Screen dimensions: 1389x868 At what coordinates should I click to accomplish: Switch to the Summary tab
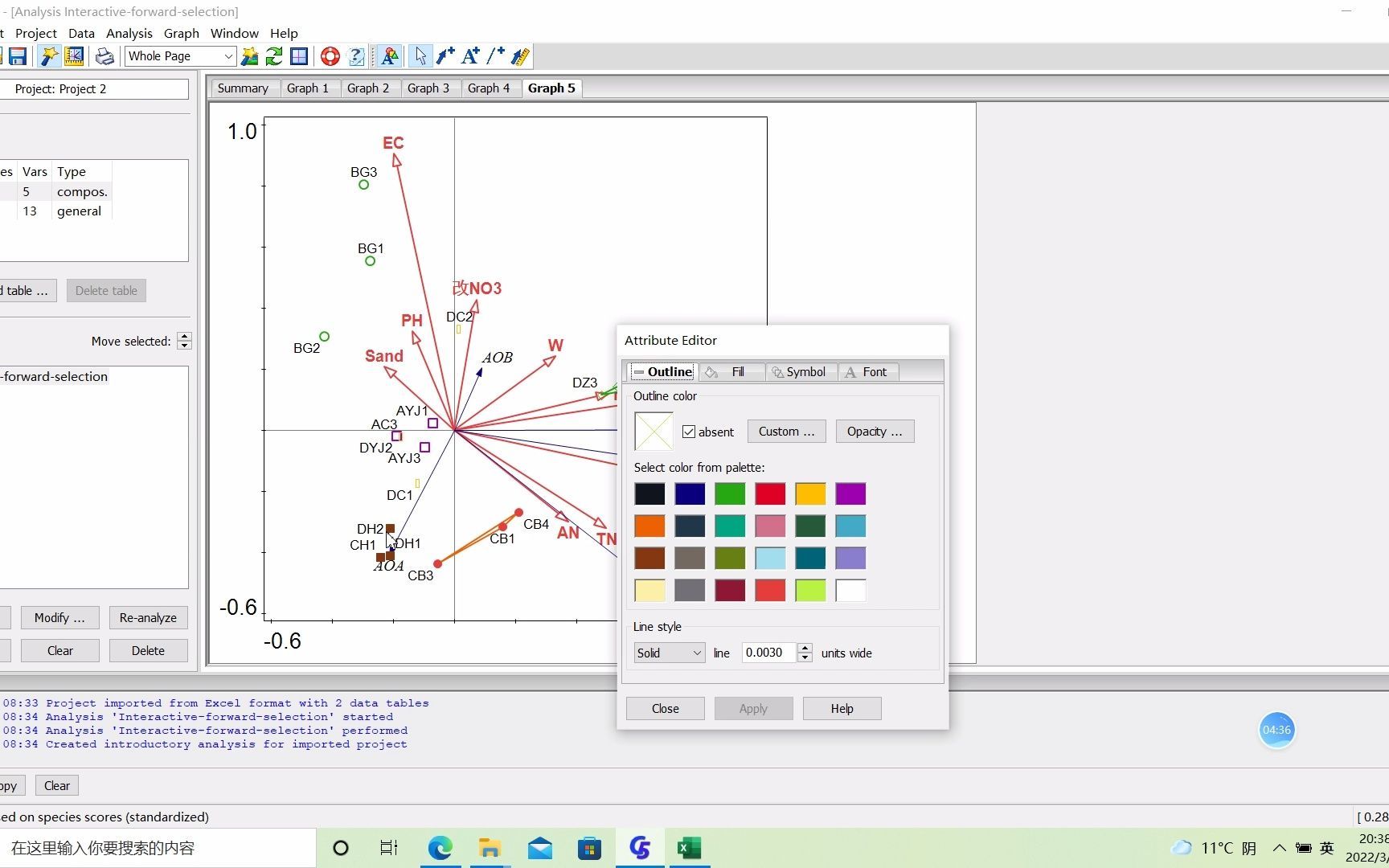coord(243,88)
